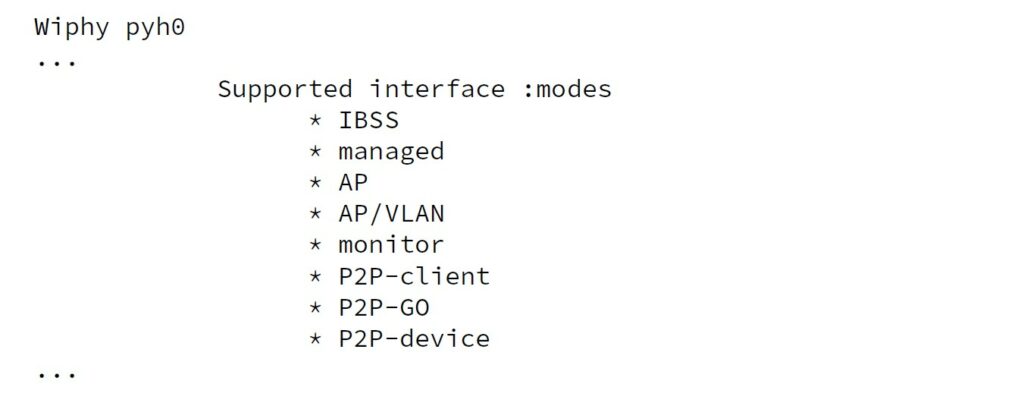Click the 'P2P-GO' mode entry
This screenshot has height=406, width=1024.
384,307
